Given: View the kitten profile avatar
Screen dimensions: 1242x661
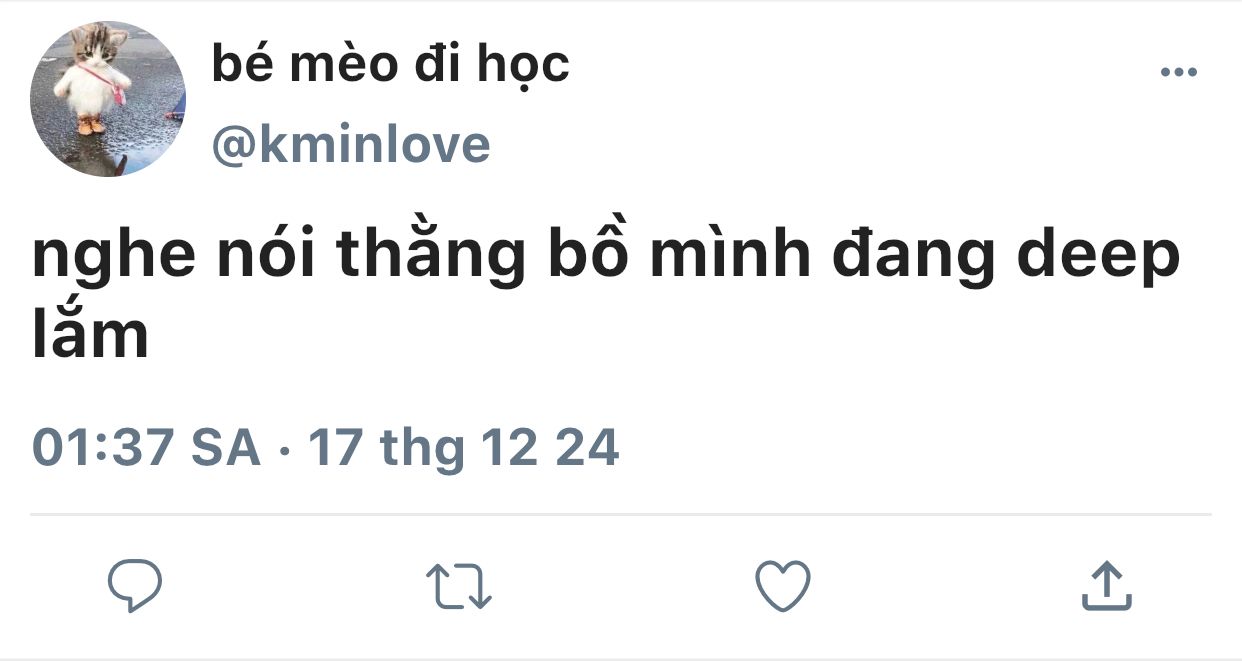Looking at the screenshot, I should (108, 99).
